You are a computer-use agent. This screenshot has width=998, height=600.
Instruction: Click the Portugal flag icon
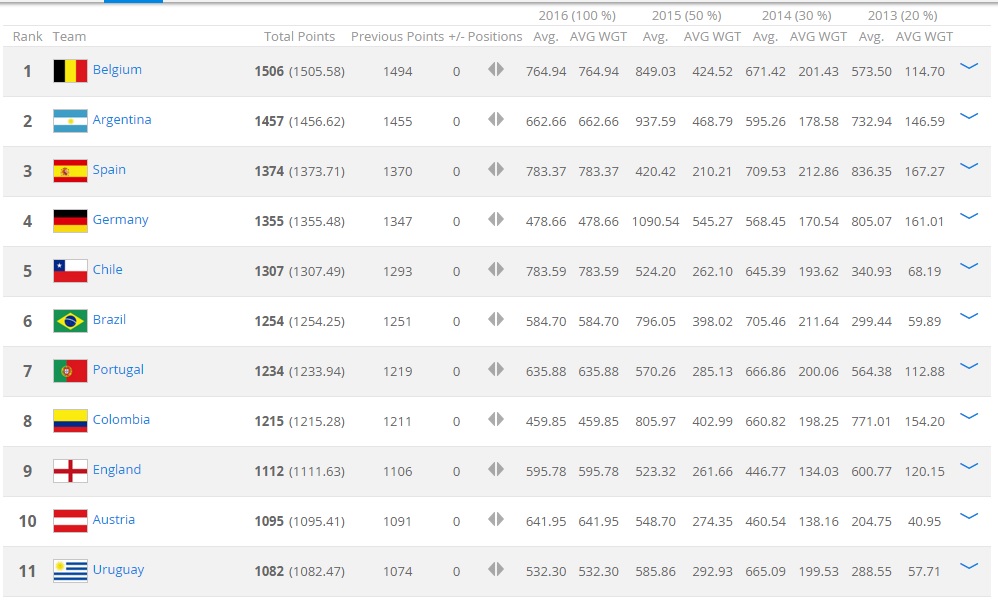click(x=70, y=371)
